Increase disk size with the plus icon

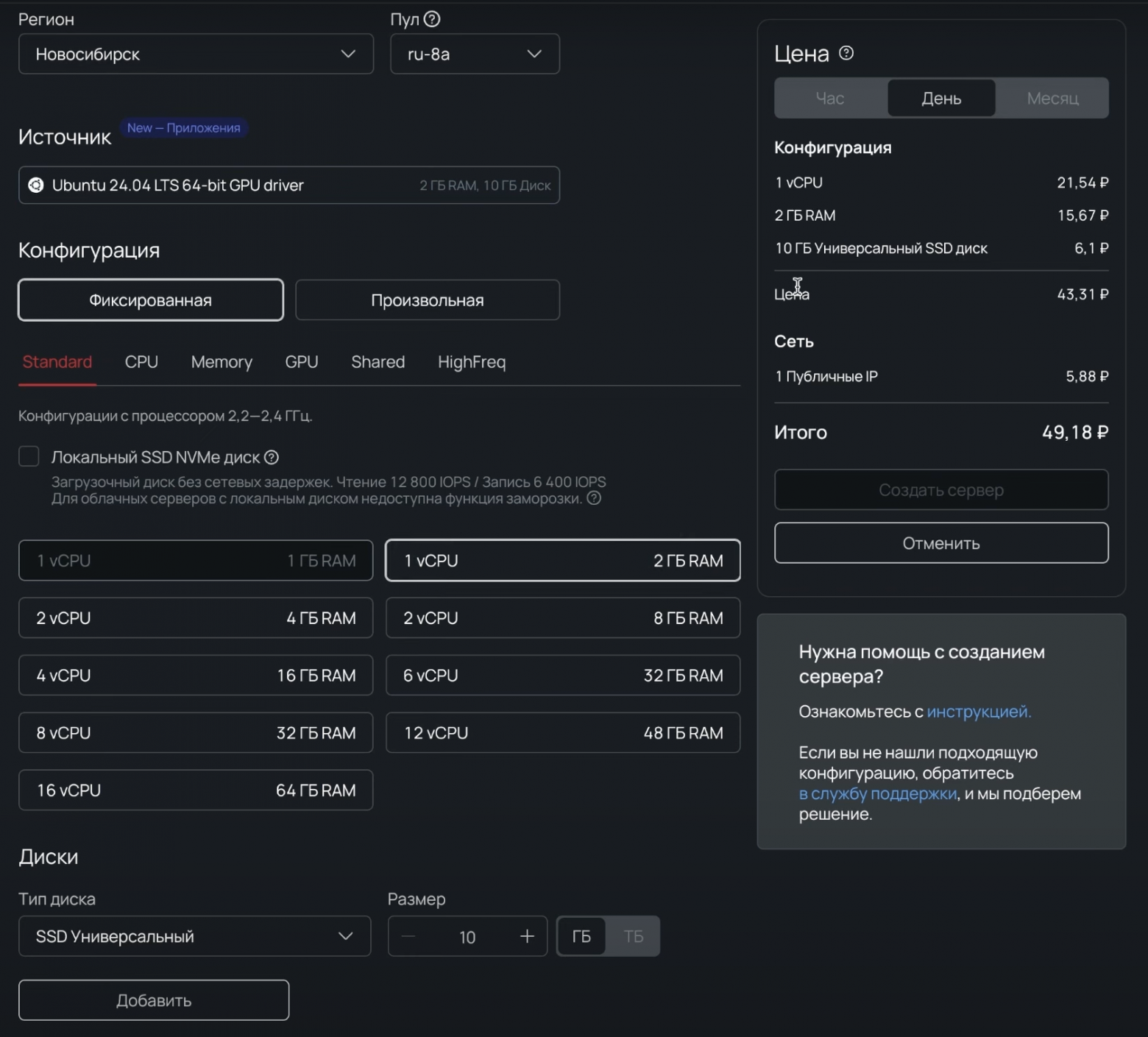click(x=527, y=936)
